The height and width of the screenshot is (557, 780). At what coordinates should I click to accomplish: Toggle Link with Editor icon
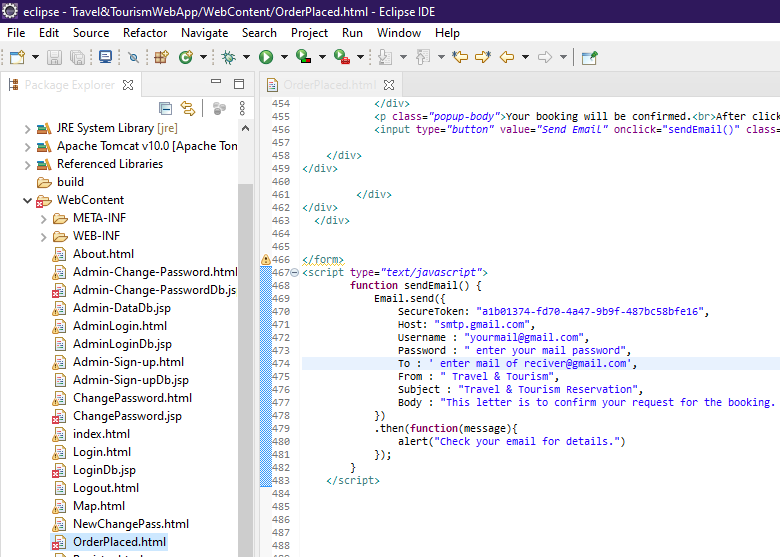coord(187,108)
